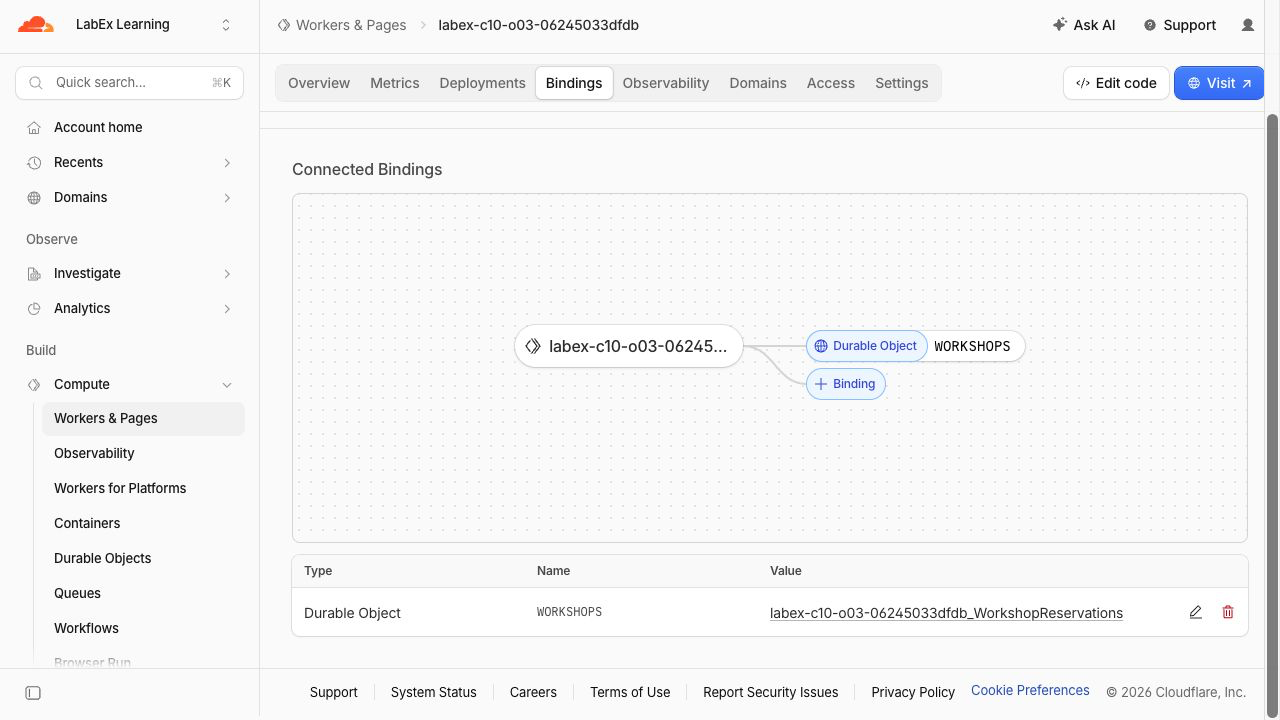The width and height of the screenshot is (1280, 720).
Task: Open the Settings tab
Action: pos(902,83)
